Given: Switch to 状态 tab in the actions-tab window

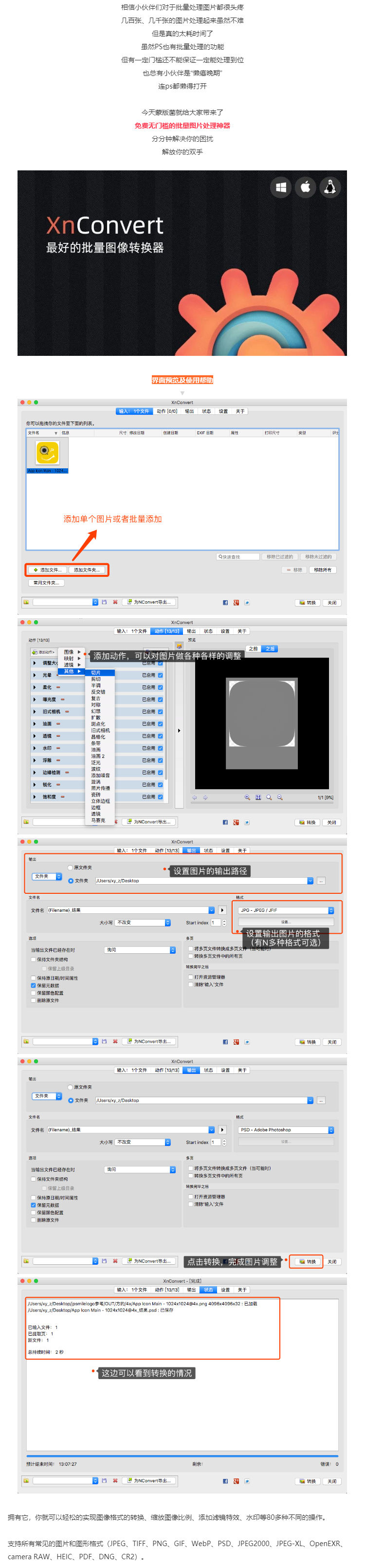Looking at the screenshot, I should coord(208,631).
